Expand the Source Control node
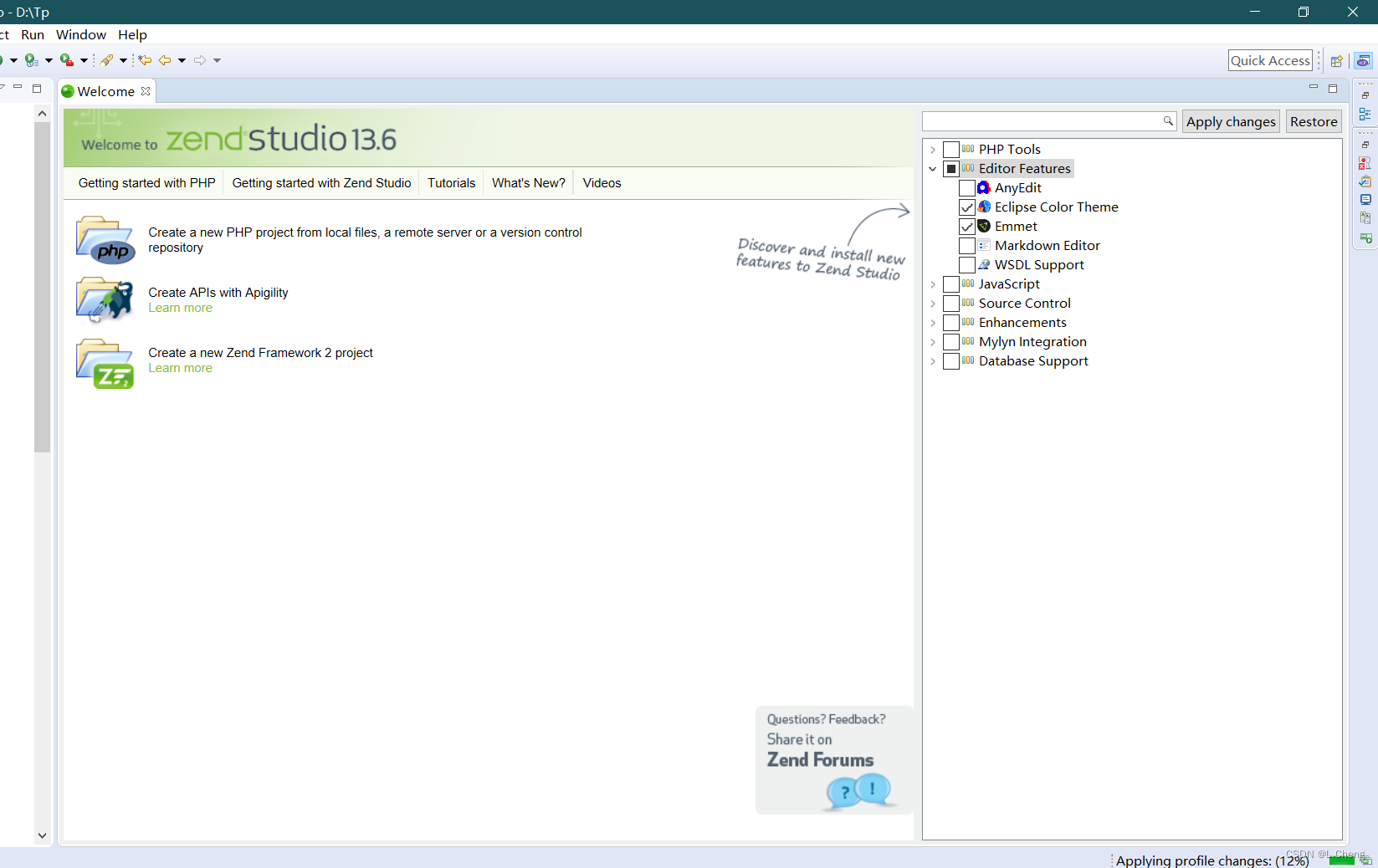The height and width of the screenshot is (868, 1378). [933, 304]
